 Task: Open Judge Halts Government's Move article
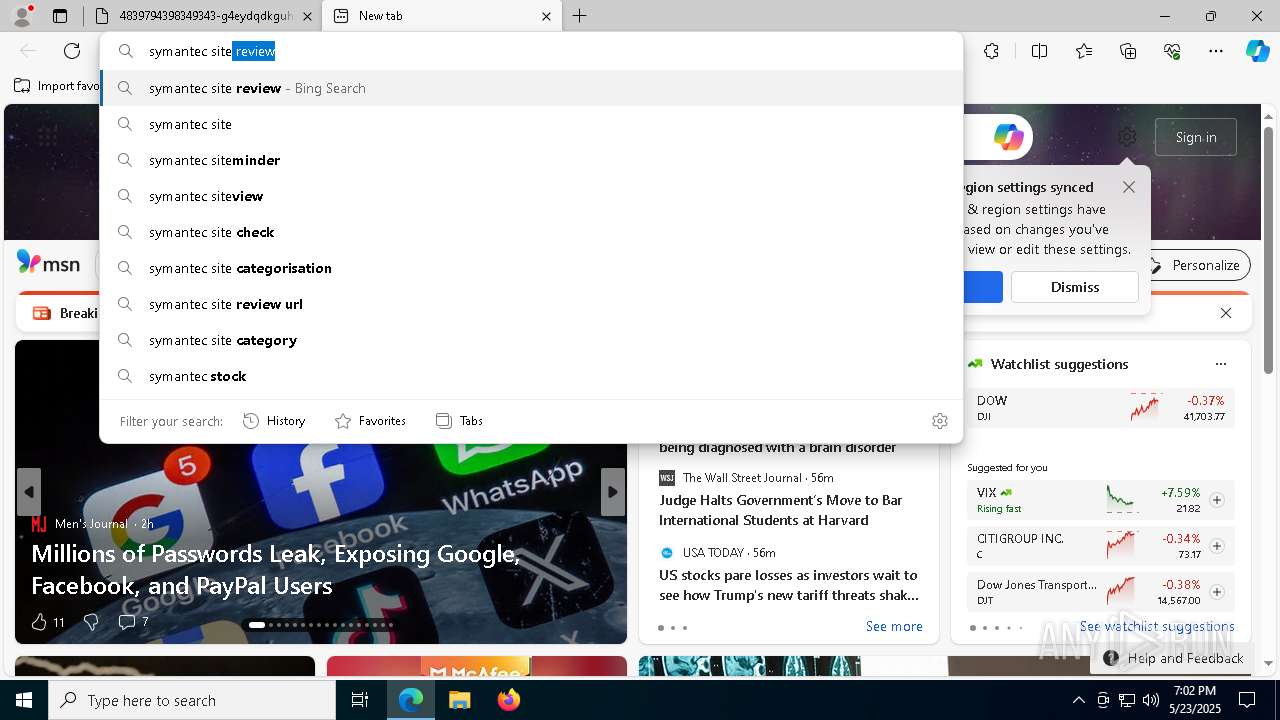pyautogui.click(x=780, y=510)
